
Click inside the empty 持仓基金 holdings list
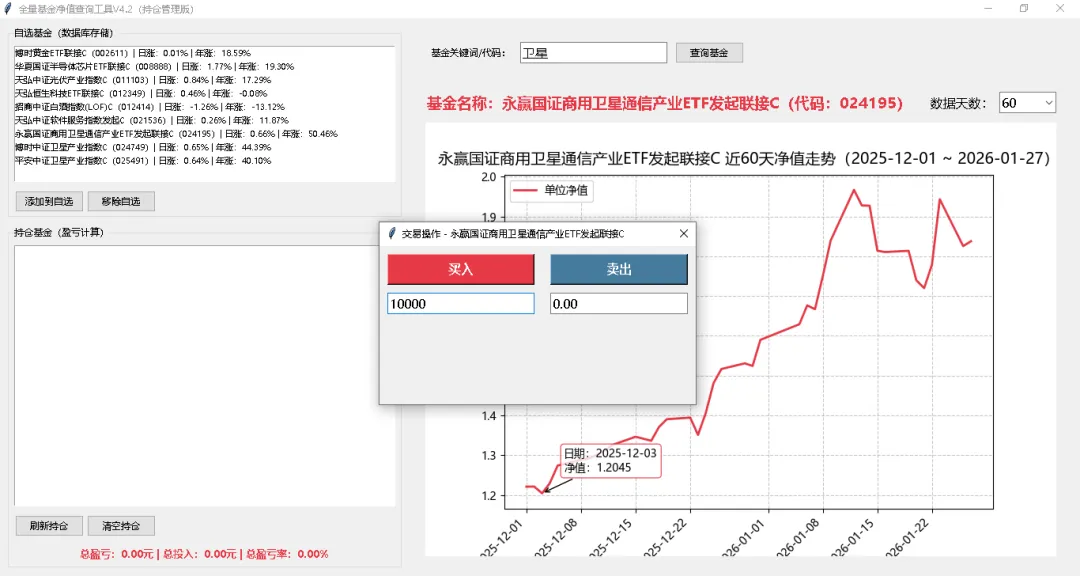click(204, 376)
